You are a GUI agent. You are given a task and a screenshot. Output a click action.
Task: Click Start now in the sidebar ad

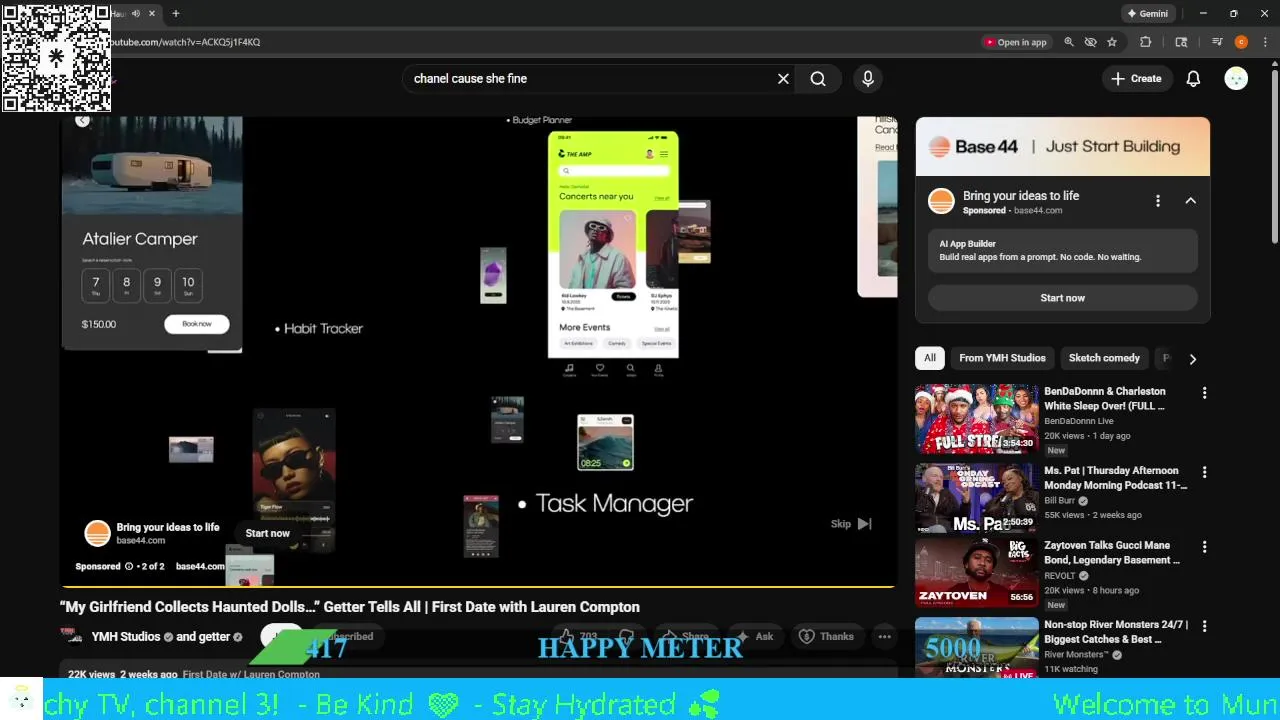pos(1062,298)
